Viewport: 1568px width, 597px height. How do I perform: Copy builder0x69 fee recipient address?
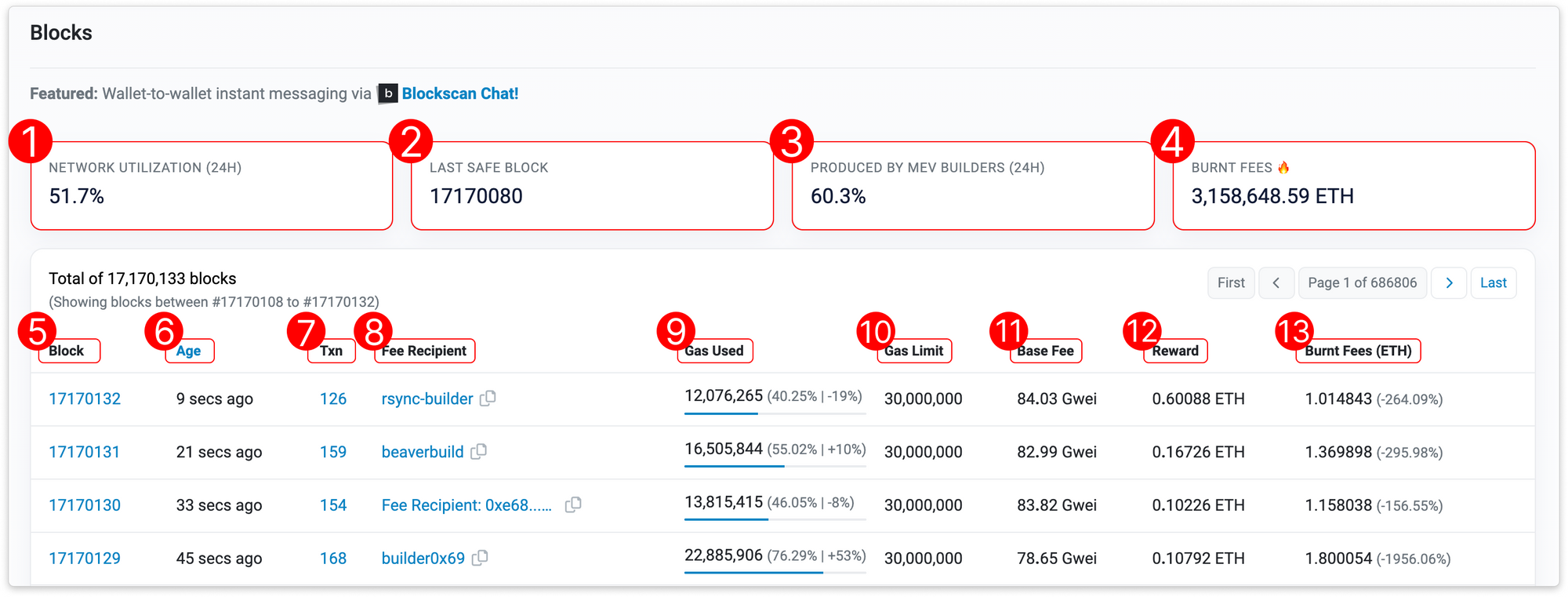[x=480, y=558]
